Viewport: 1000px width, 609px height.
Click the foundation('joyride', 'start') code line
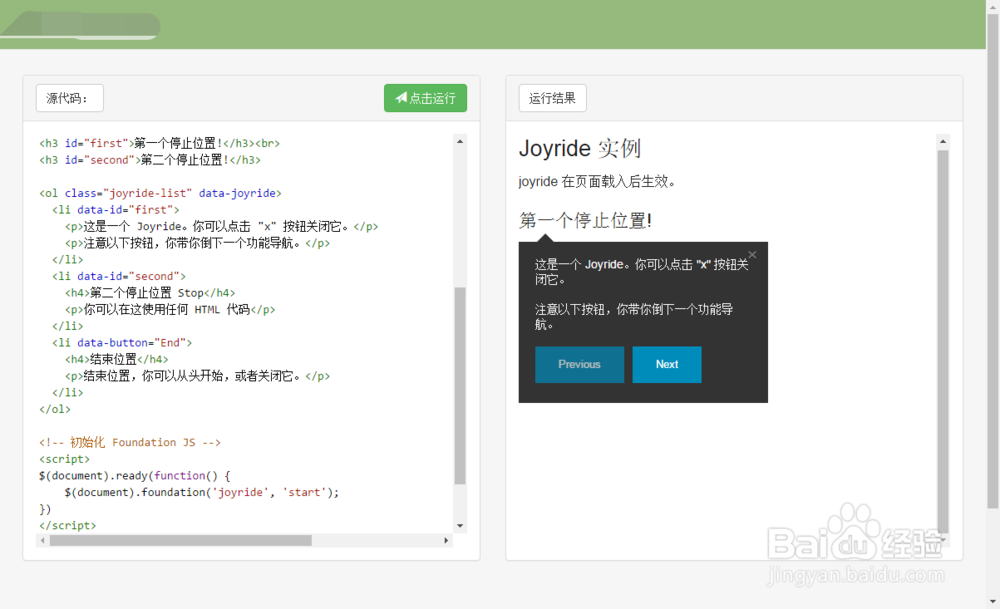[x=202, y=492]
